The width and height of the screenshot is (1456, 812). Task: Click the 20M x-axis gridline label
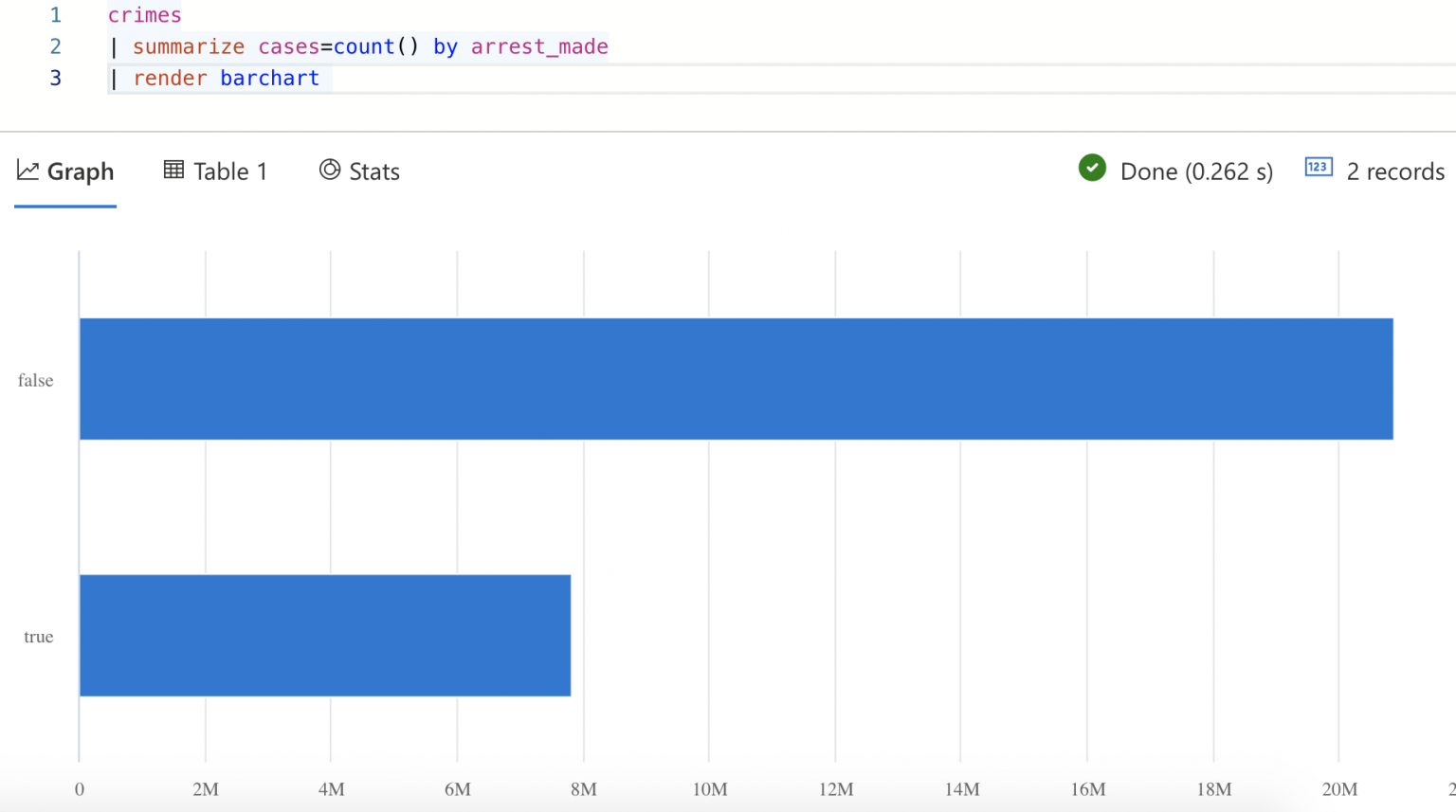coord(1339,788)
